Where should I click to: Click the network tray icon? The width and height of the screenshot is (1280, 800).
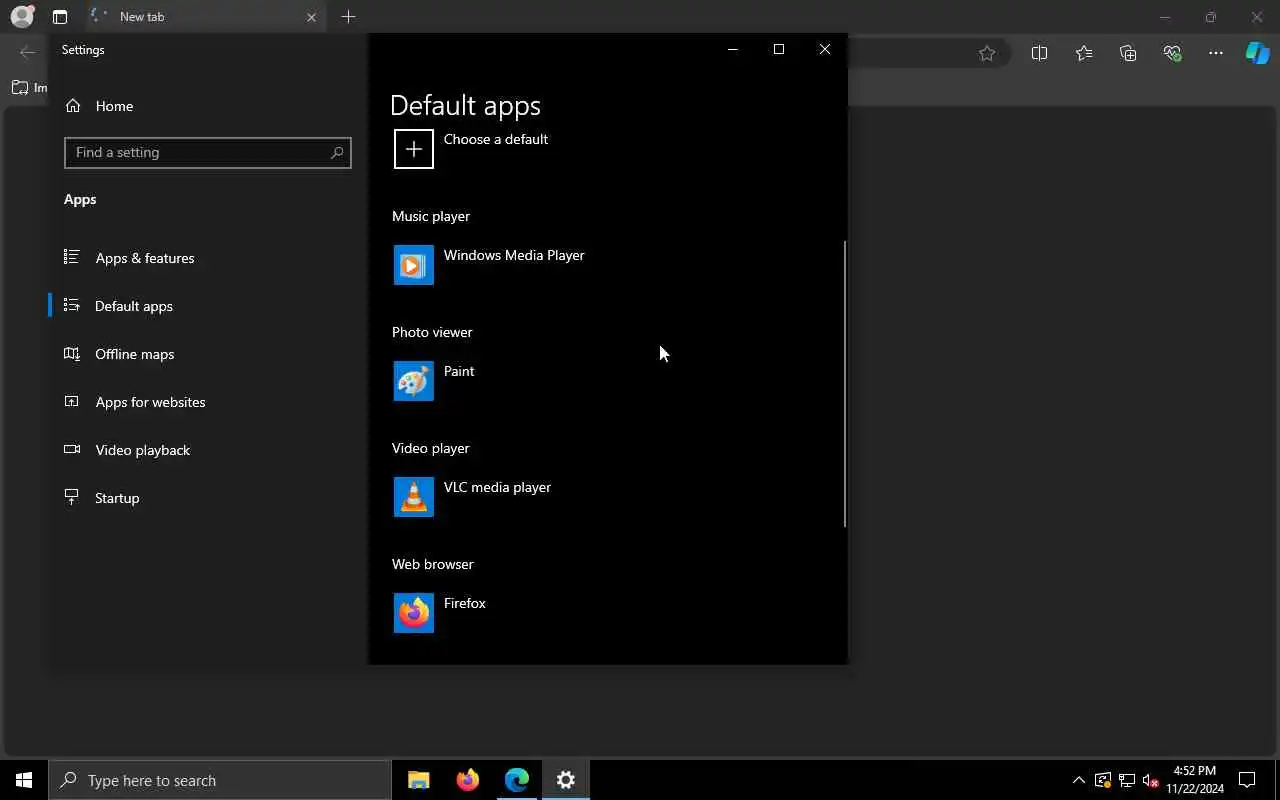(1126, 780)
